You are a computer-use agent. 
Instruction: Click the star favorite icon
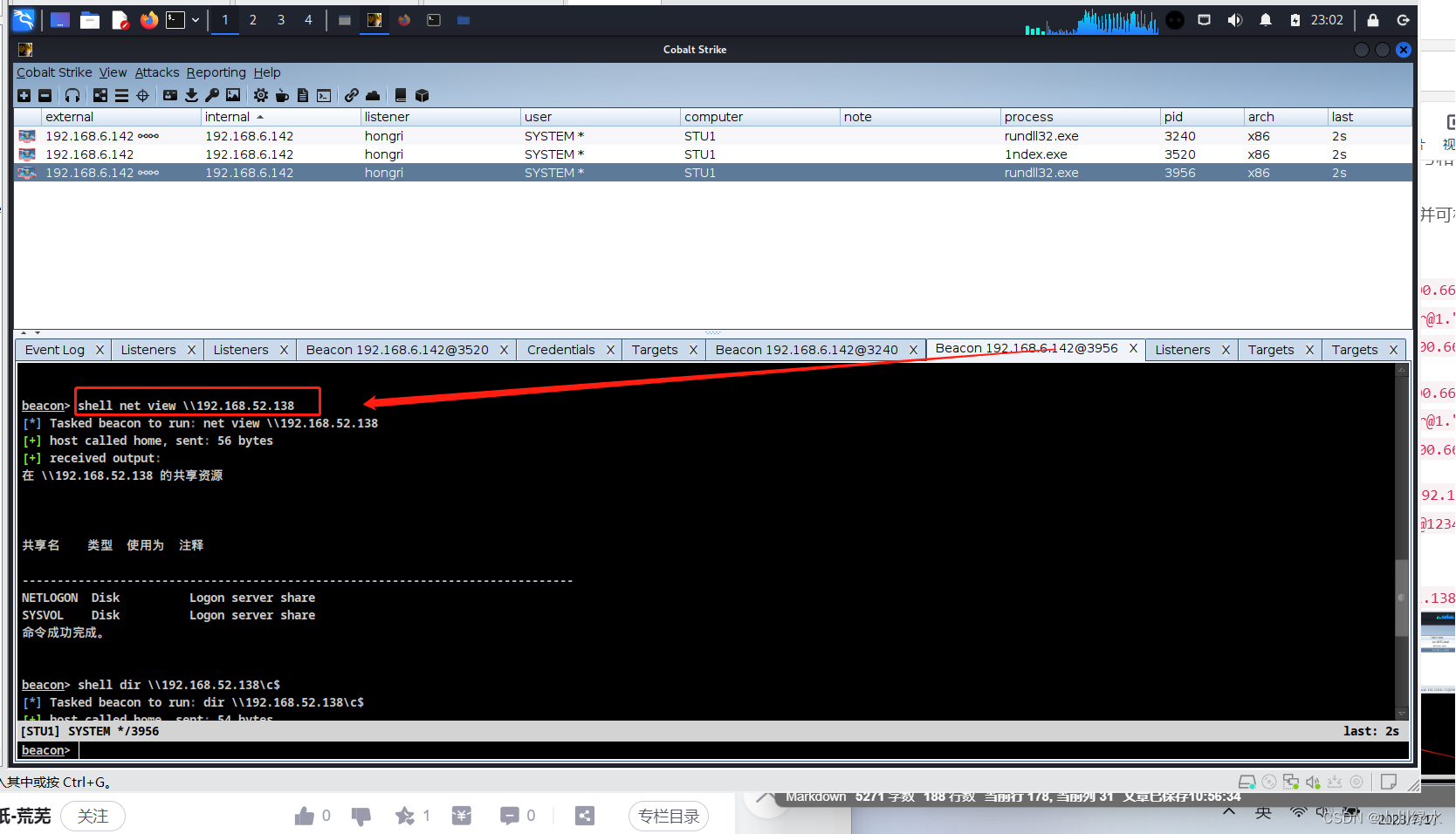click(404, 816)
